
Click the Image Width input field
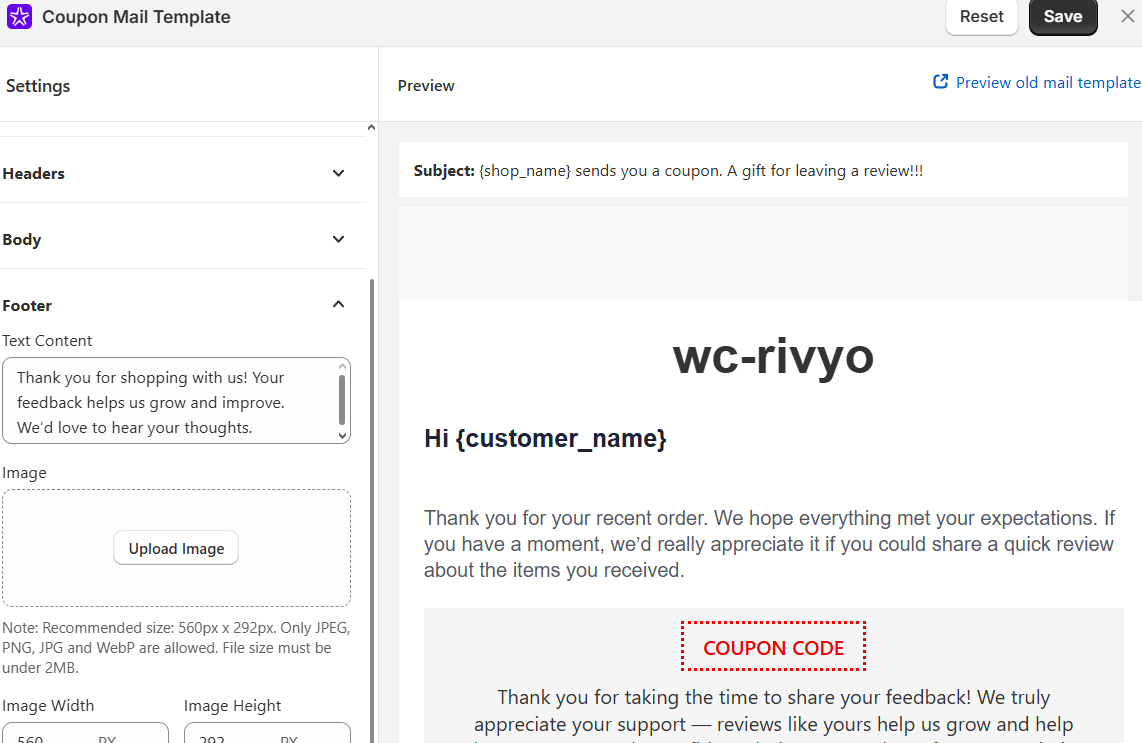[85, 733]
